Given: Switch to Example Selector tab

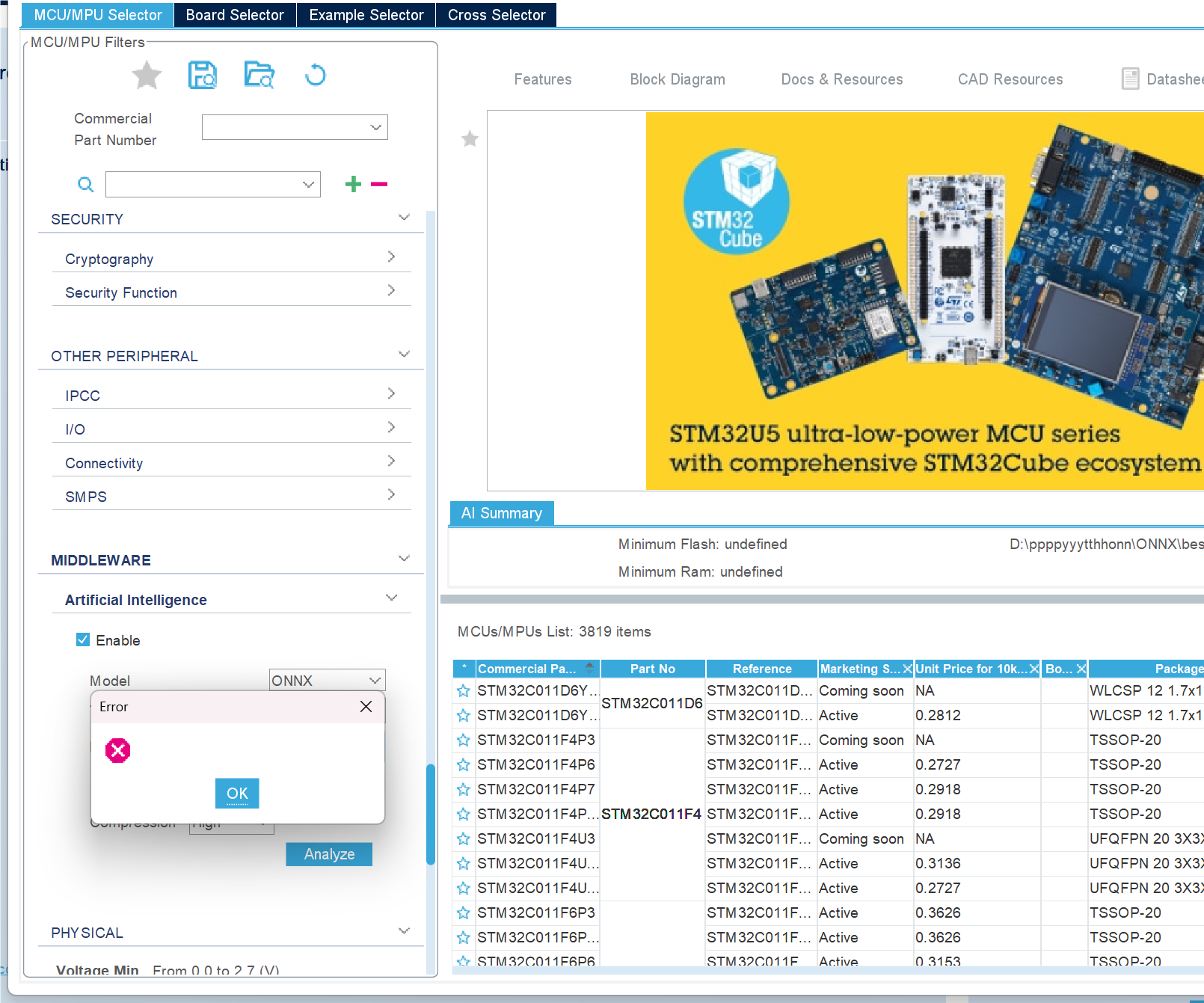Looking at the screenshot, I should (x=366, y=15).
